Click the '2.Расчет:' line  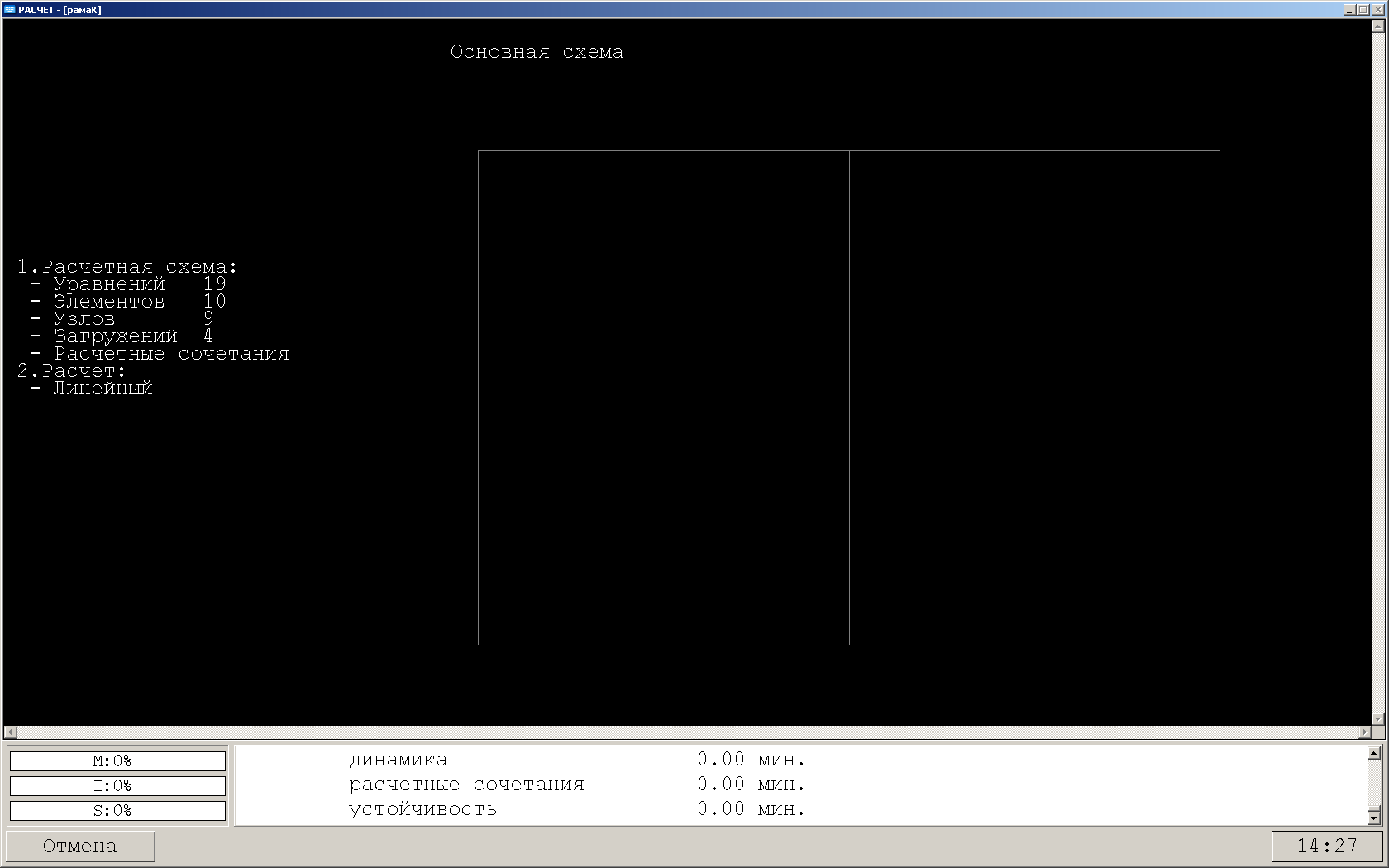(71, 371)
